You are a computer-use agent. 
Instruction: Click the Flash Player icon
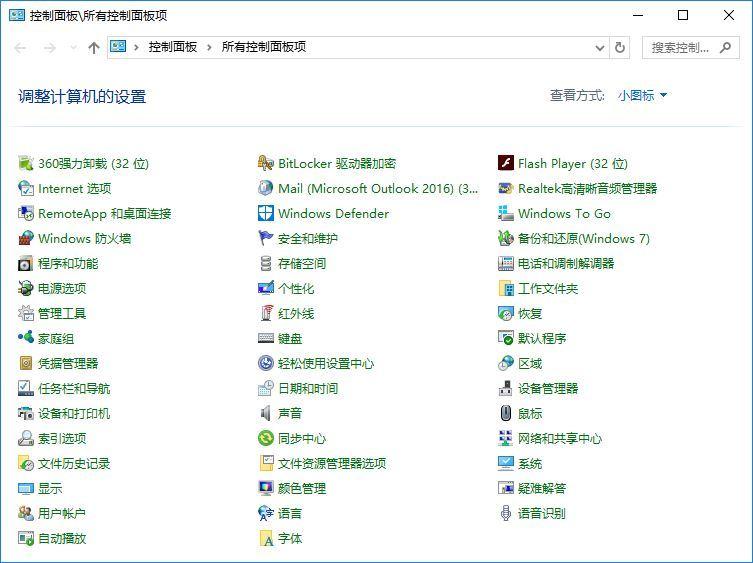pos(506,163)
